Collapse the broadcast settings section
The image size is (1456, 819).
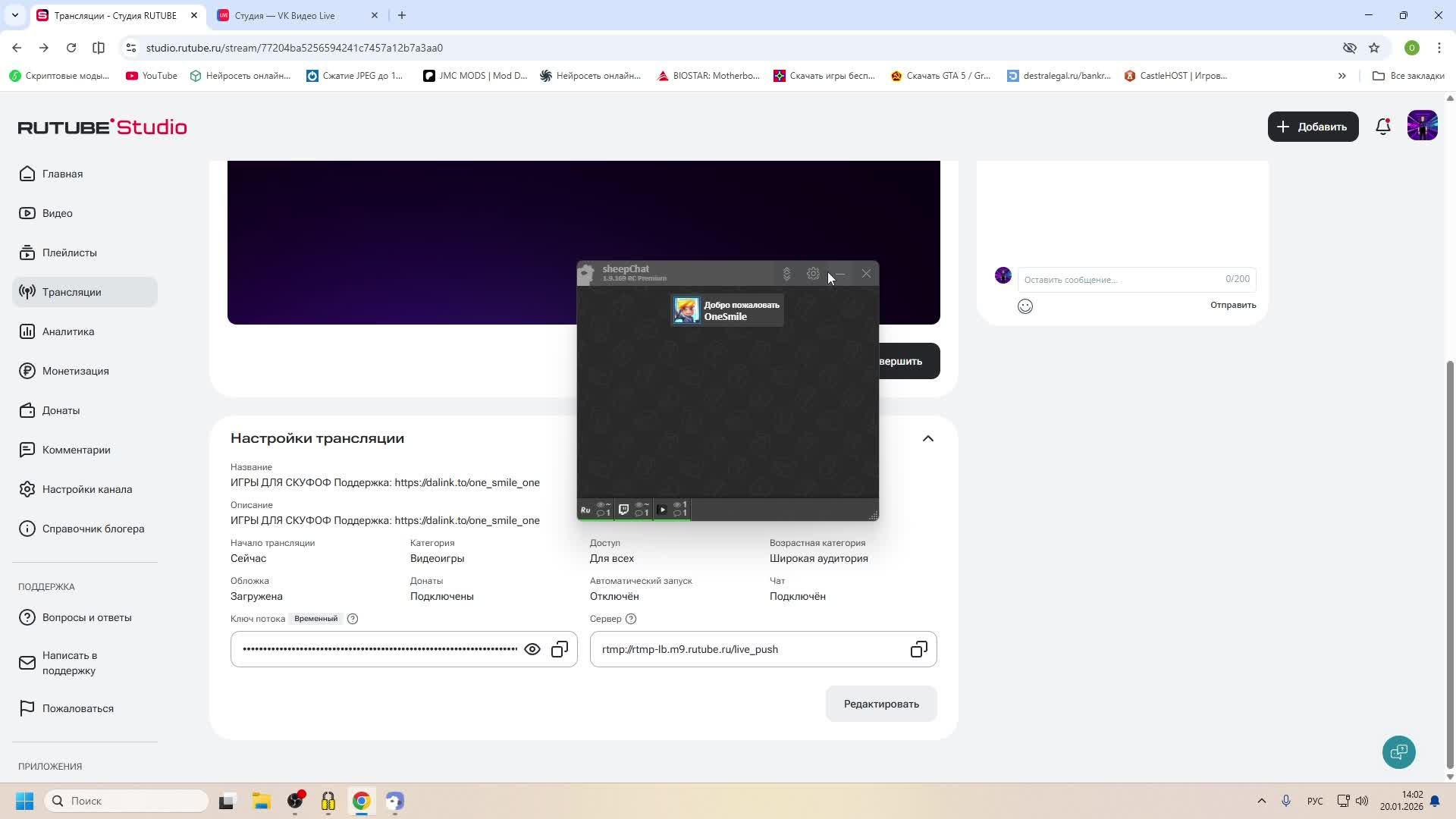(928, 438)
